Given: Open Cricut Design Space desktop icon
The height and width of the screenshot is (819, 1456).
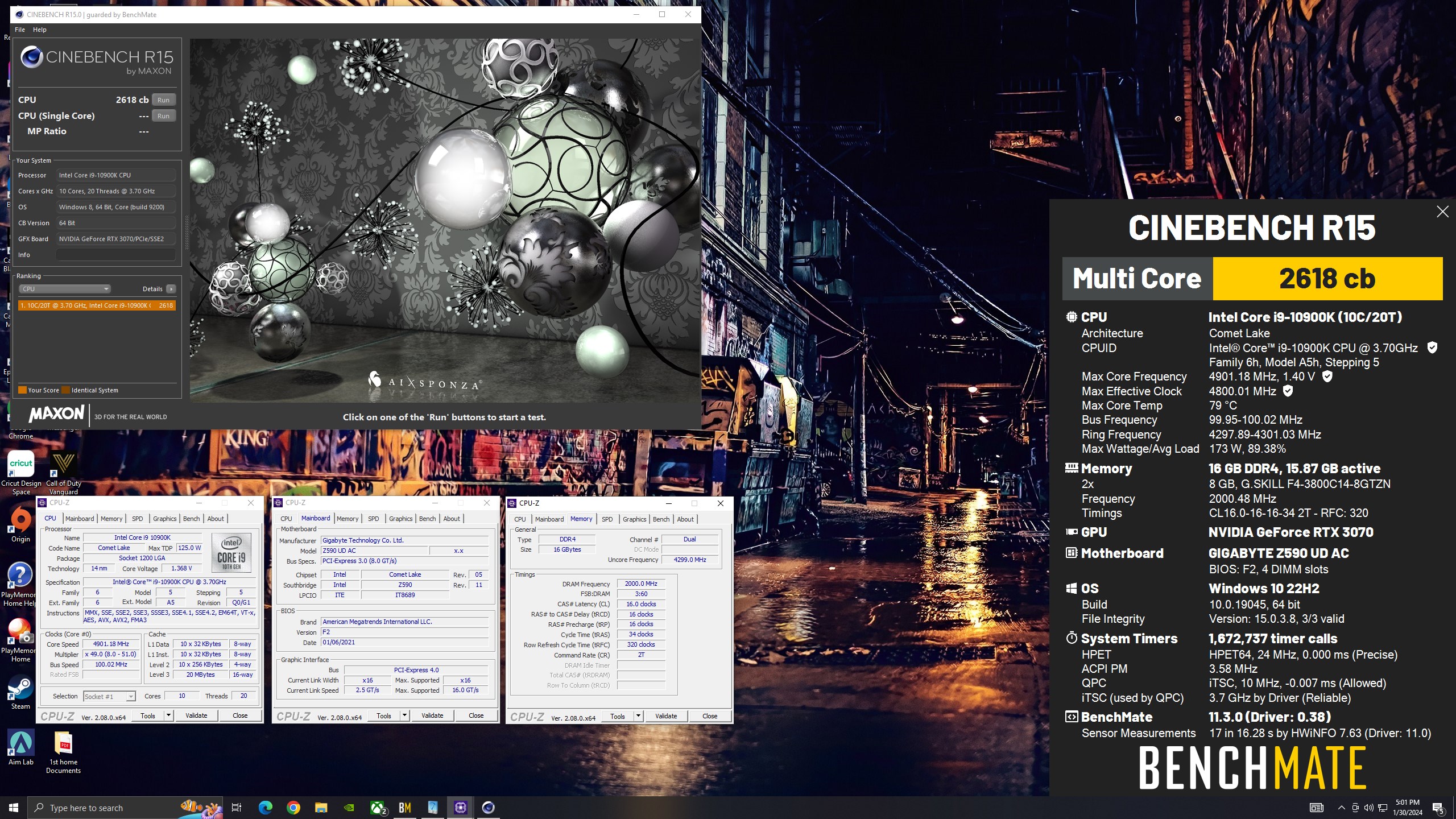Looking at the screenshot, I should click(21, 472).
